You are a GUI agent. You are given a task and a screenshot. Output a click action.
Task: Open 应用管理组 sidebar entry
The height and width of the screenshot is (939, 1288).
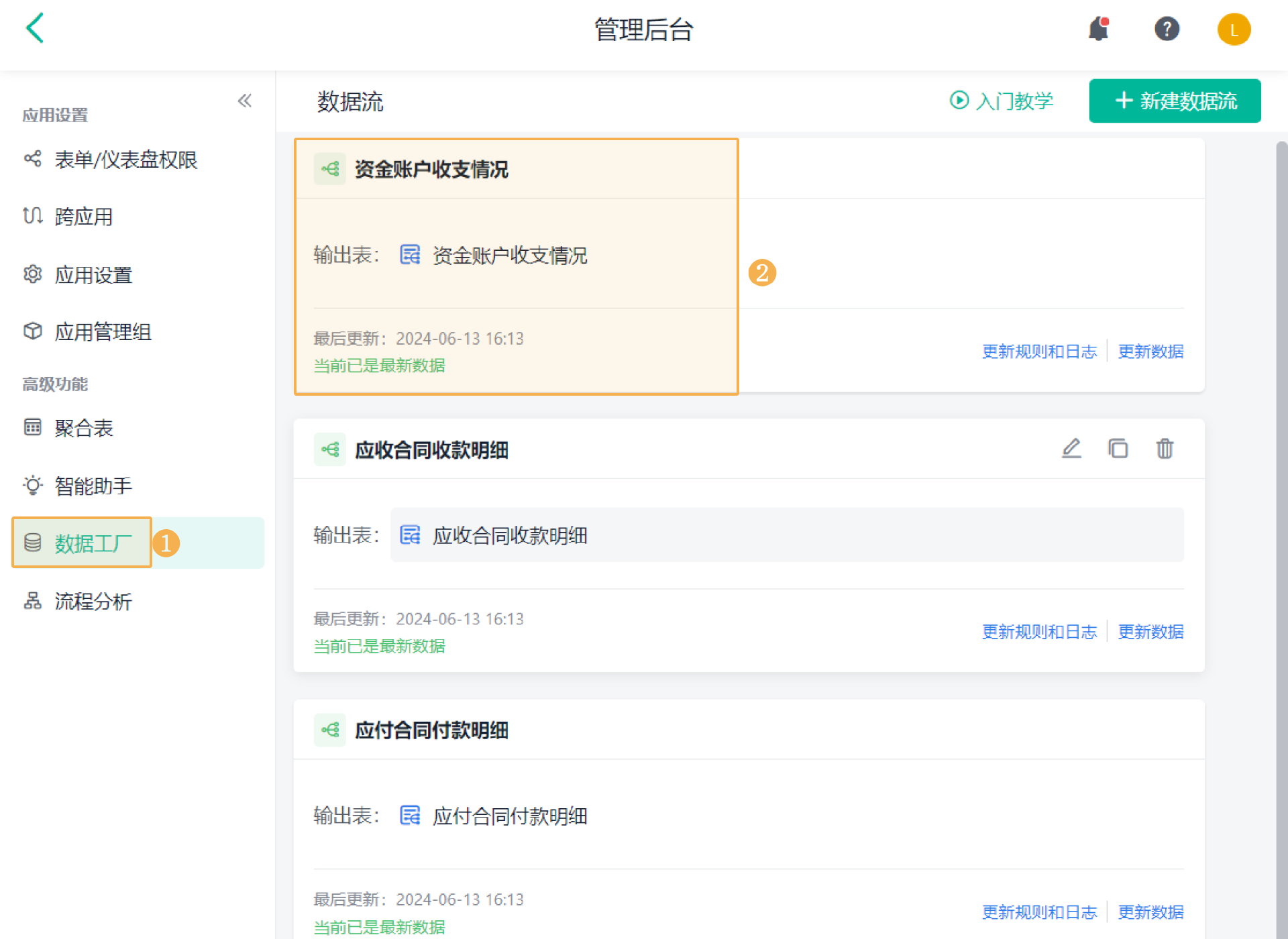(103, 332)
